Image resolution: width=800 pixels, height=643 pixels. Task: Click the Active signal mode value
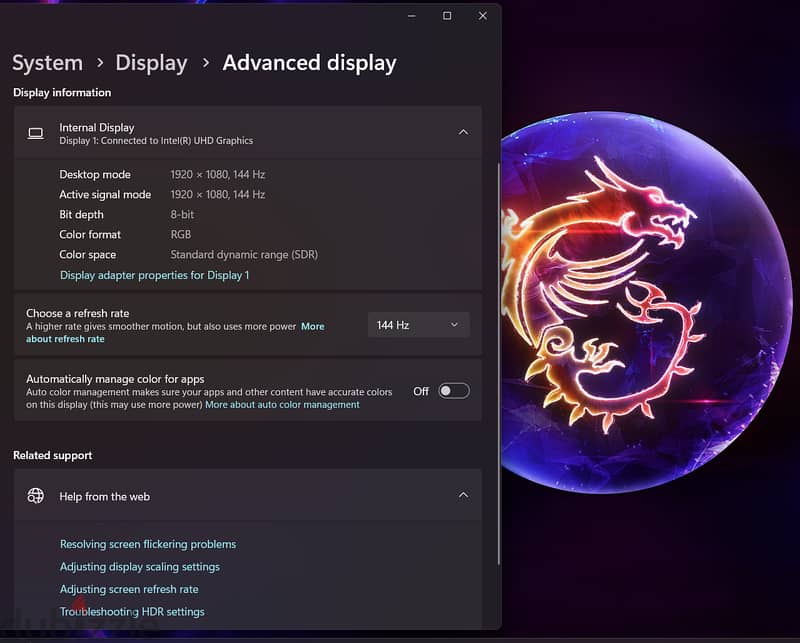pos(218,194)
